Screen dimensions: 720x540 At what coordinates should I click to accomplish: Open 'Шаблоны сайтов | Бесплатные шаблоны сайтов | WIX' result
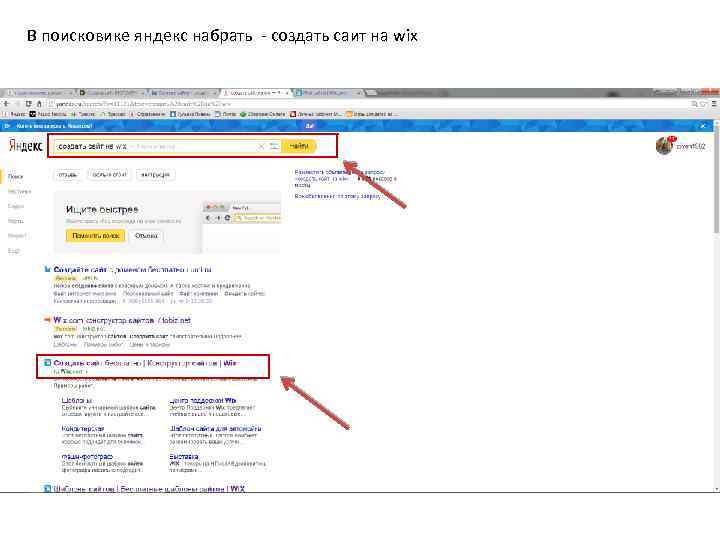tap(149, 489)
